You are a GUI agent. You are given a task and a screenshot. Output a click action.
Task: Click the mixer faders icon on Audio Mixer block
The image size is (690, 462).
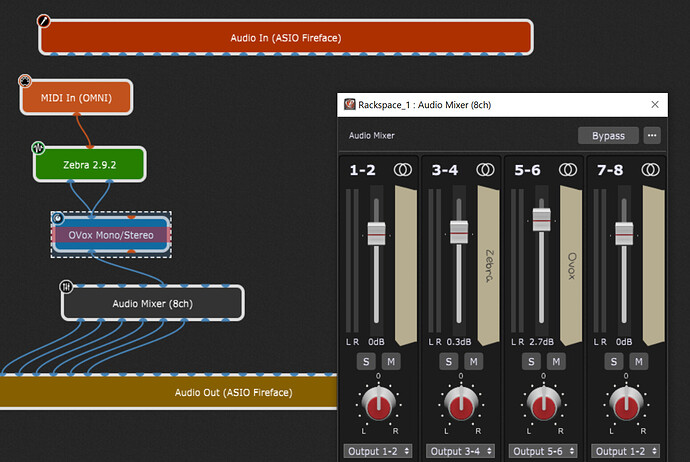(x=66, y=287)
